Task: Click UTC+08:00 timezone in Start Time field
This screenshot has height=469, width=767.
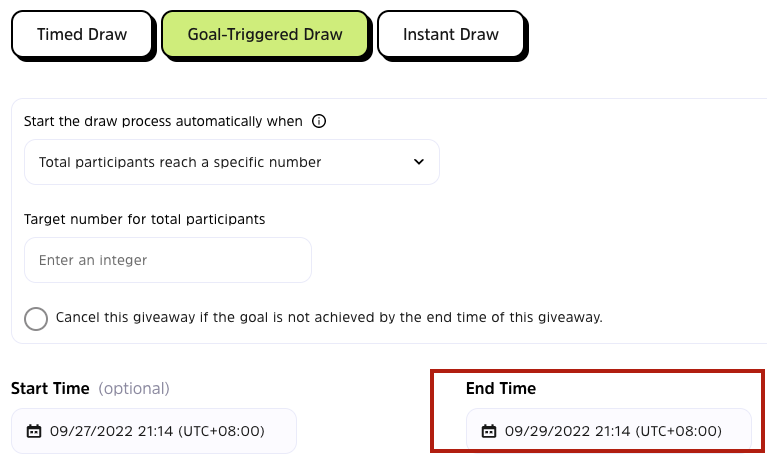Action: [x=221, y=432]
